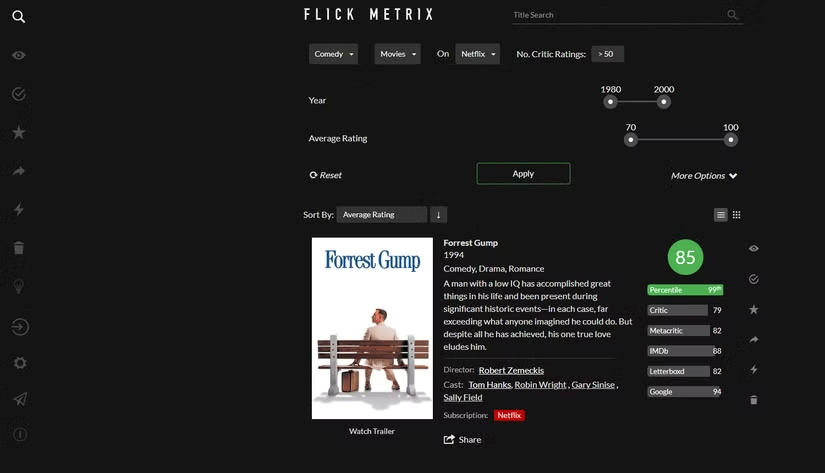Click the Netflix subscription badge
This screenshot has width=825, height=473.
pyautogui.click(x=509, y=416)
